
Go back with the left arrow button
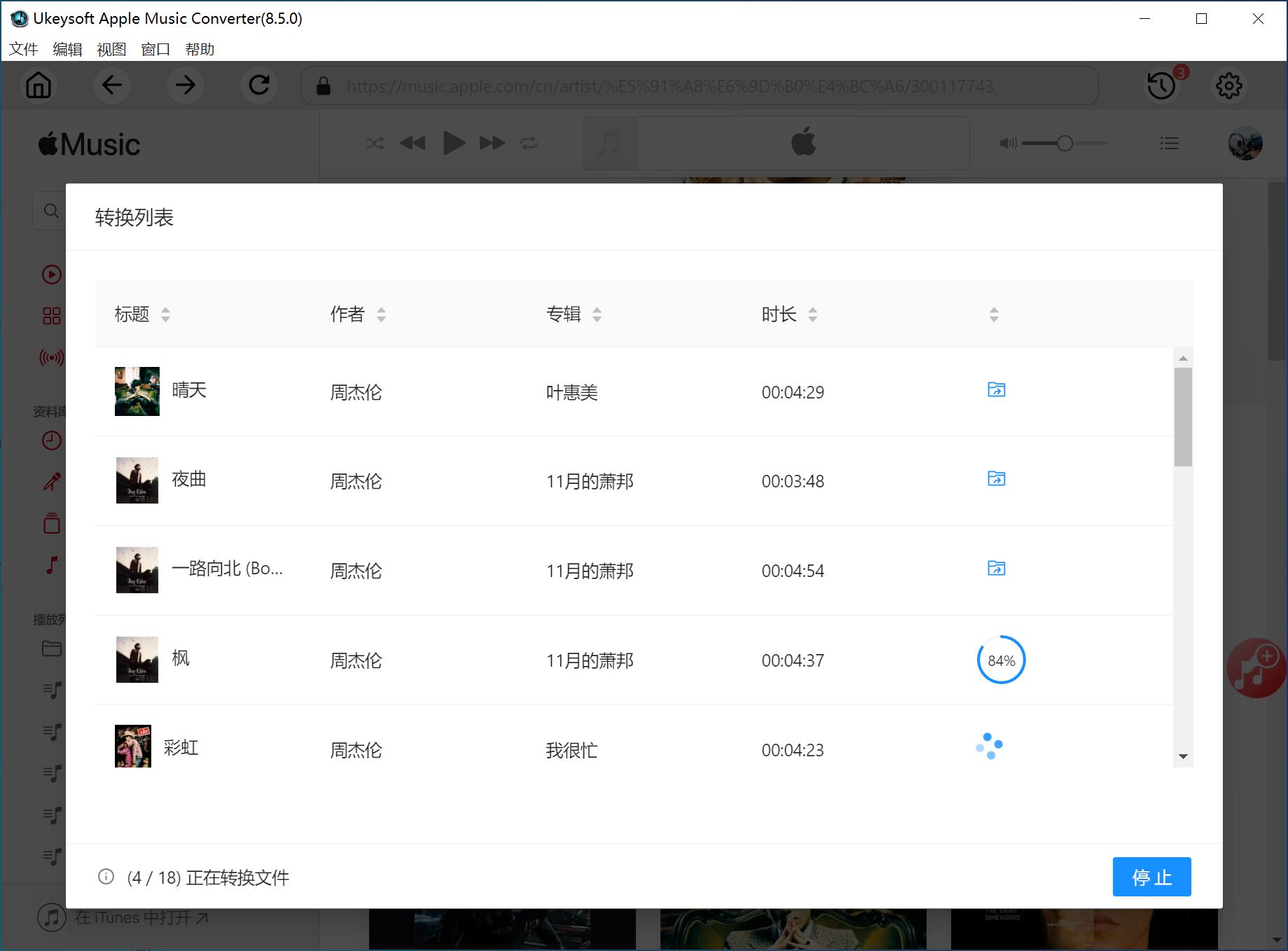pos(112,85)
